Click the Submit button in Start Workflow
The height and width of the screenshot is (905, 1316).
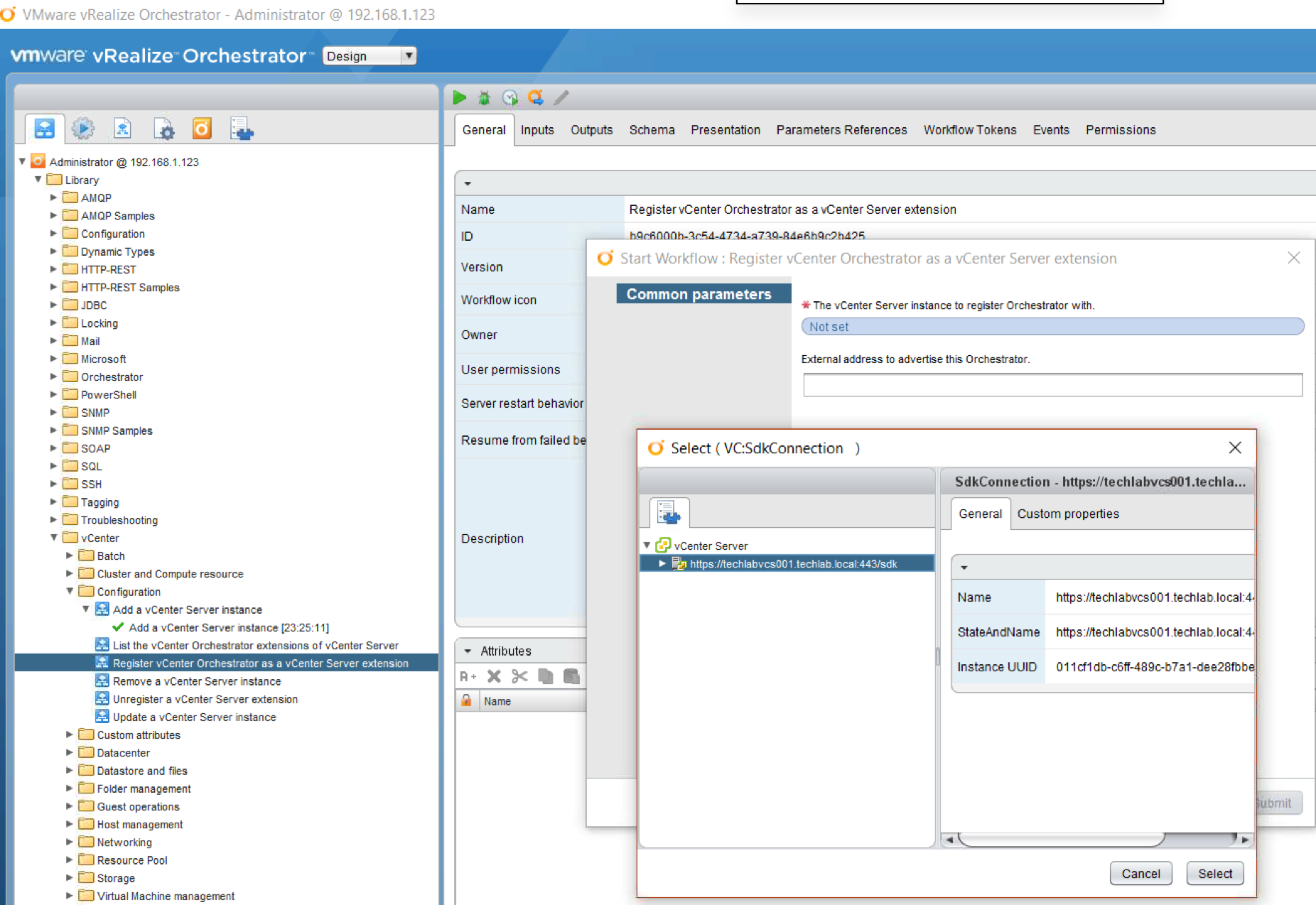click(x=1278, y=803)
